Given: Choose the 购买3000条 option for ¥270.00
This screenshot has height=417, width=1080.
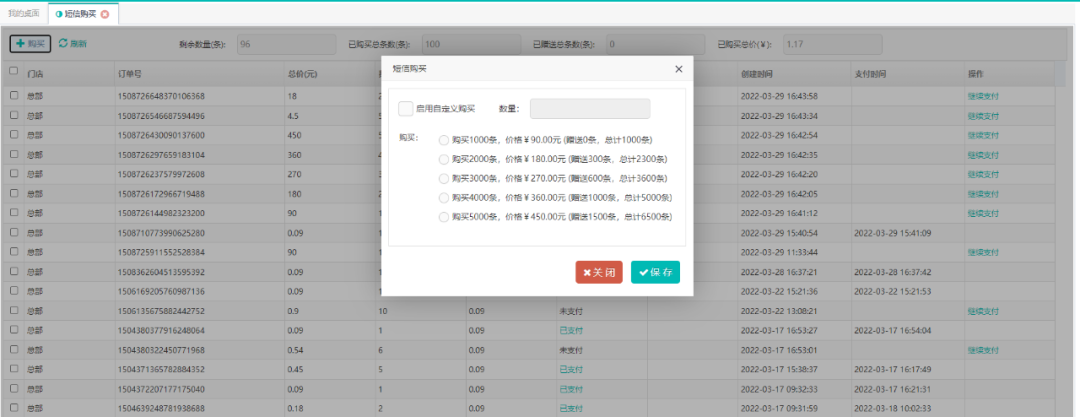Looking at the screenshot, I should tap(444, 178).
